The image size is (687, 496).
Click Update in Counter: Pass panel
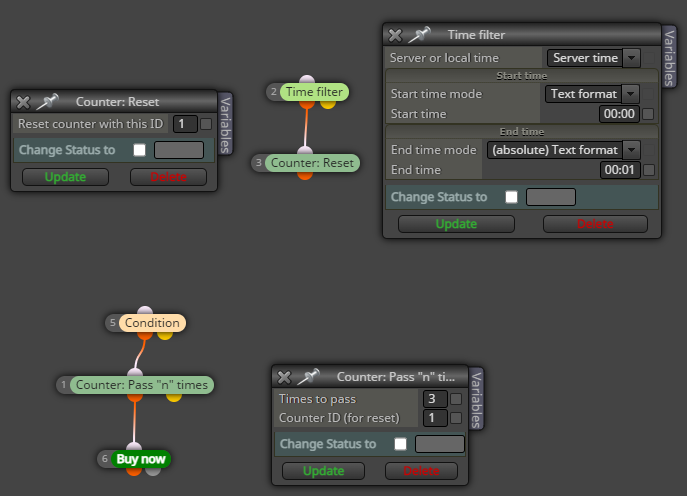coord(323,471)
